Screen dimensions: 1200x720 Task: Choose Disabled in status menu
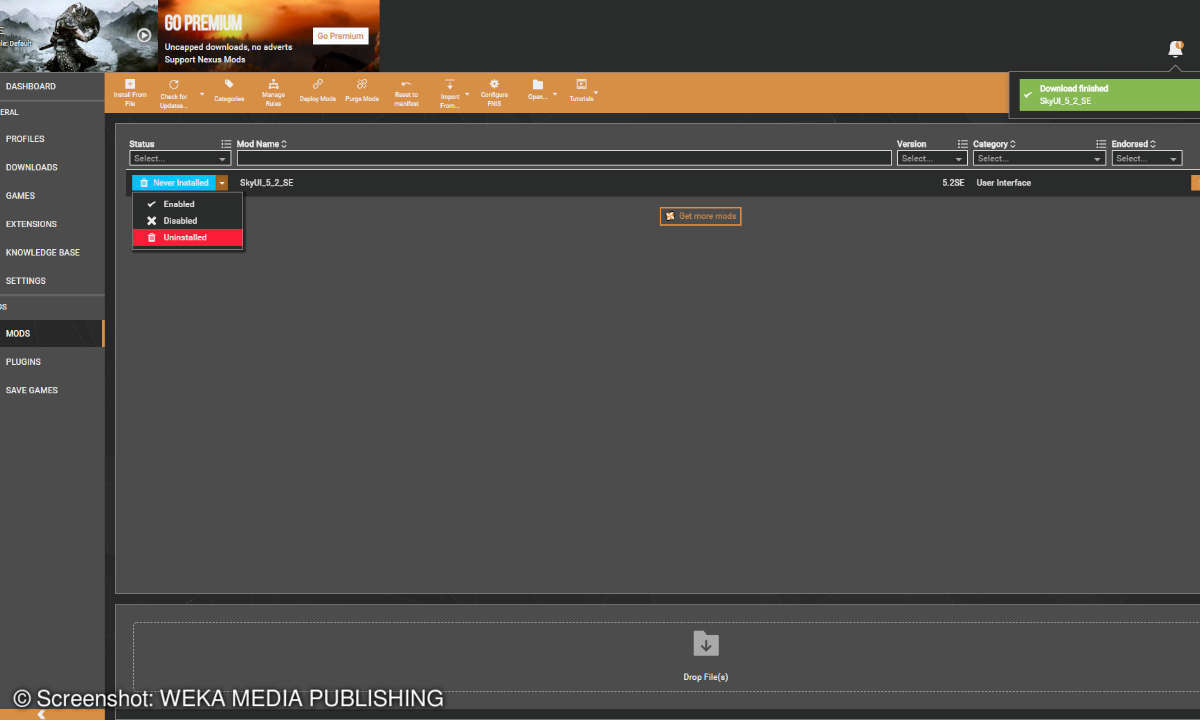click(x=188, y=221)
